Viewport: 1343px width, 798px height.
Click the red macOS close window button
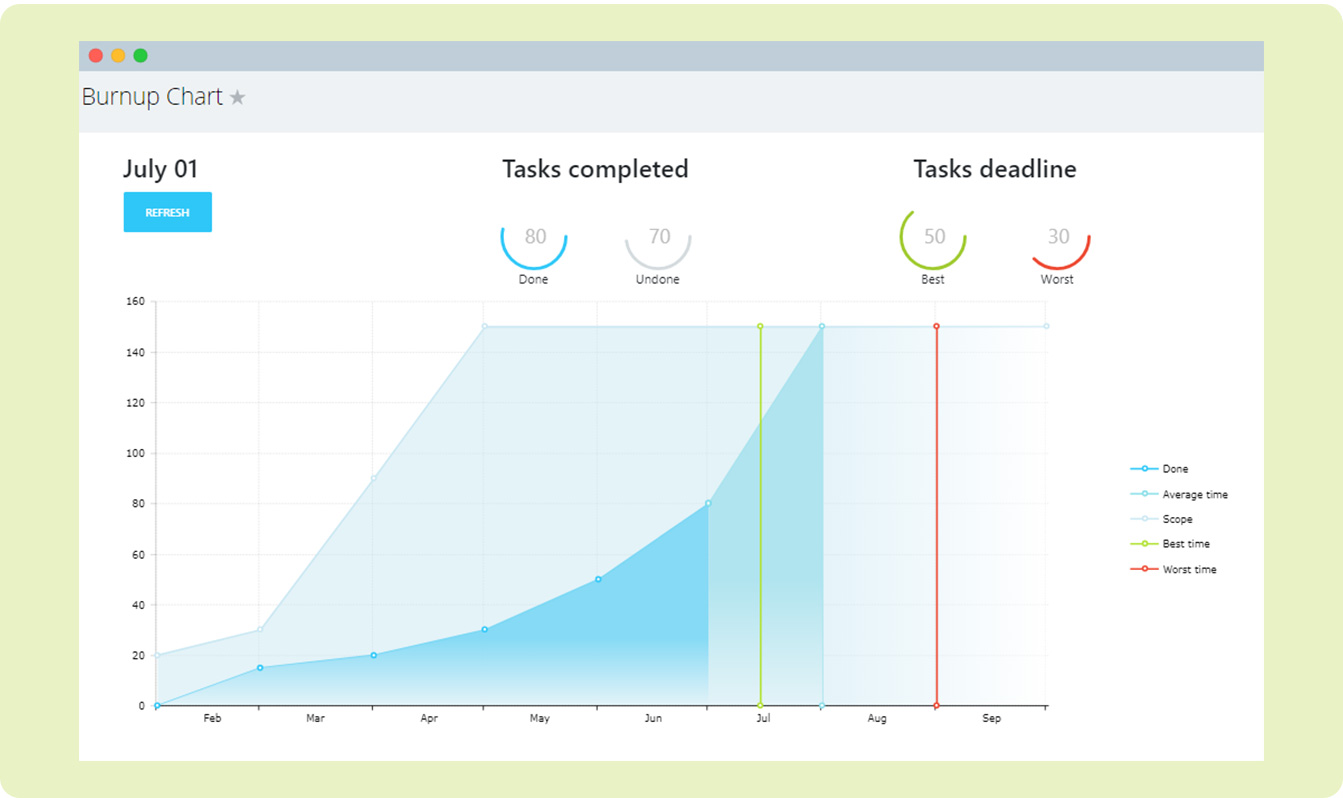[x=96, y=56]
